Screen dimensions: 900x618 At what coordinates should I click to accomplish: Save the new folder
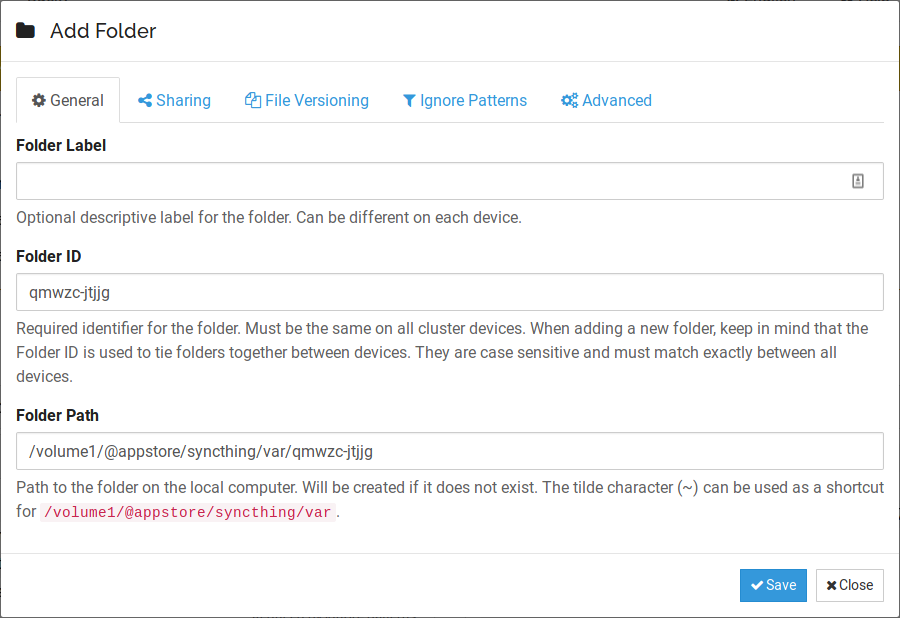point(773,585)
